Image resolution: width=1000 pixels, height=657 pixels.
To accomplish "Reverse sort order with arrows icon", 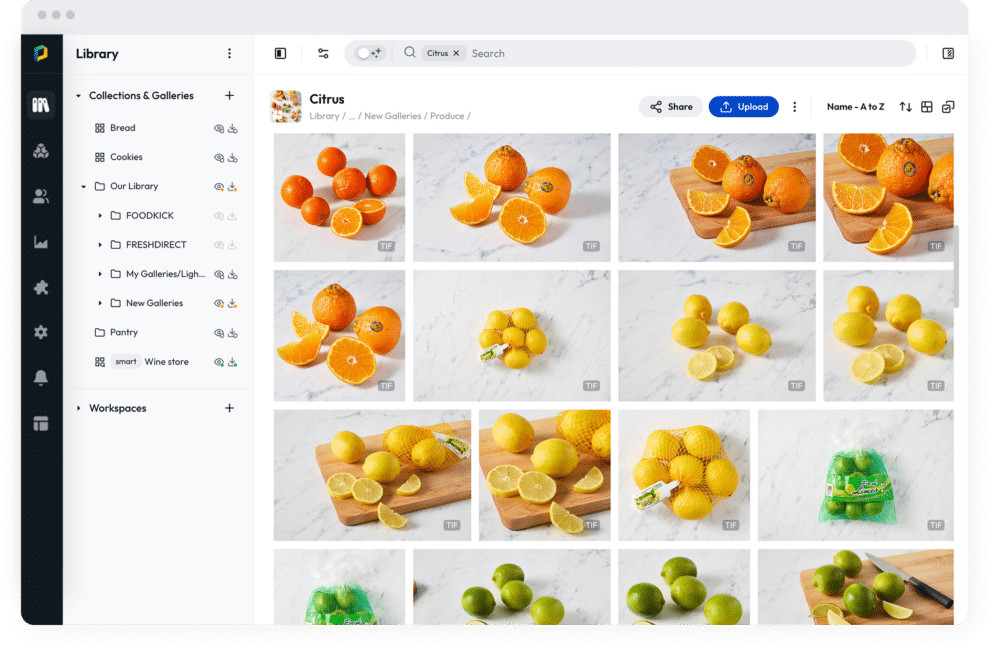I will tap(905, 107).
